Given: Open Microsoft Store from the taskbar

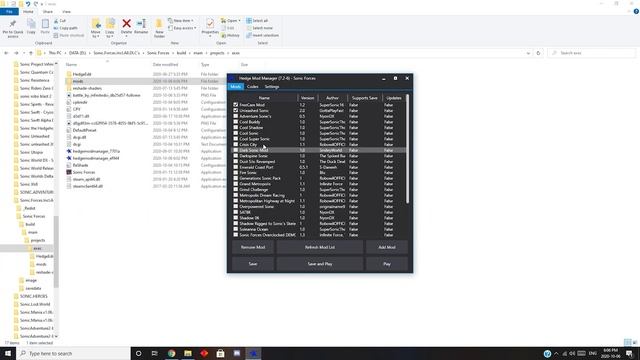Looking at the screenshot, I should point(220,353).
